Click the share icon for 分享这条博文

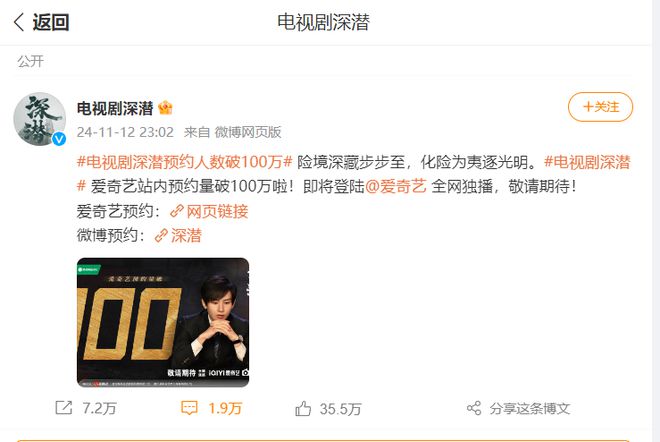point(474,408)
